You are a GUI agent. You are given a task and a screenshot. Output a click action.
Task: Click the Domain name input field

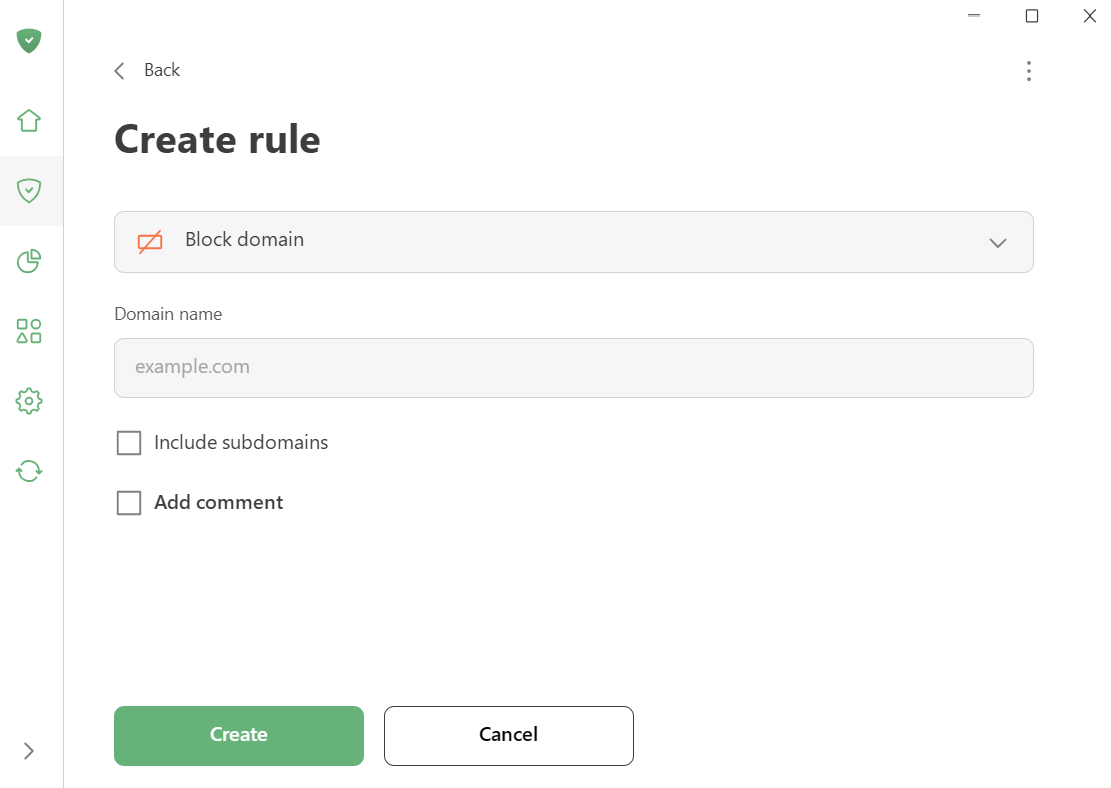pos(574,368)
